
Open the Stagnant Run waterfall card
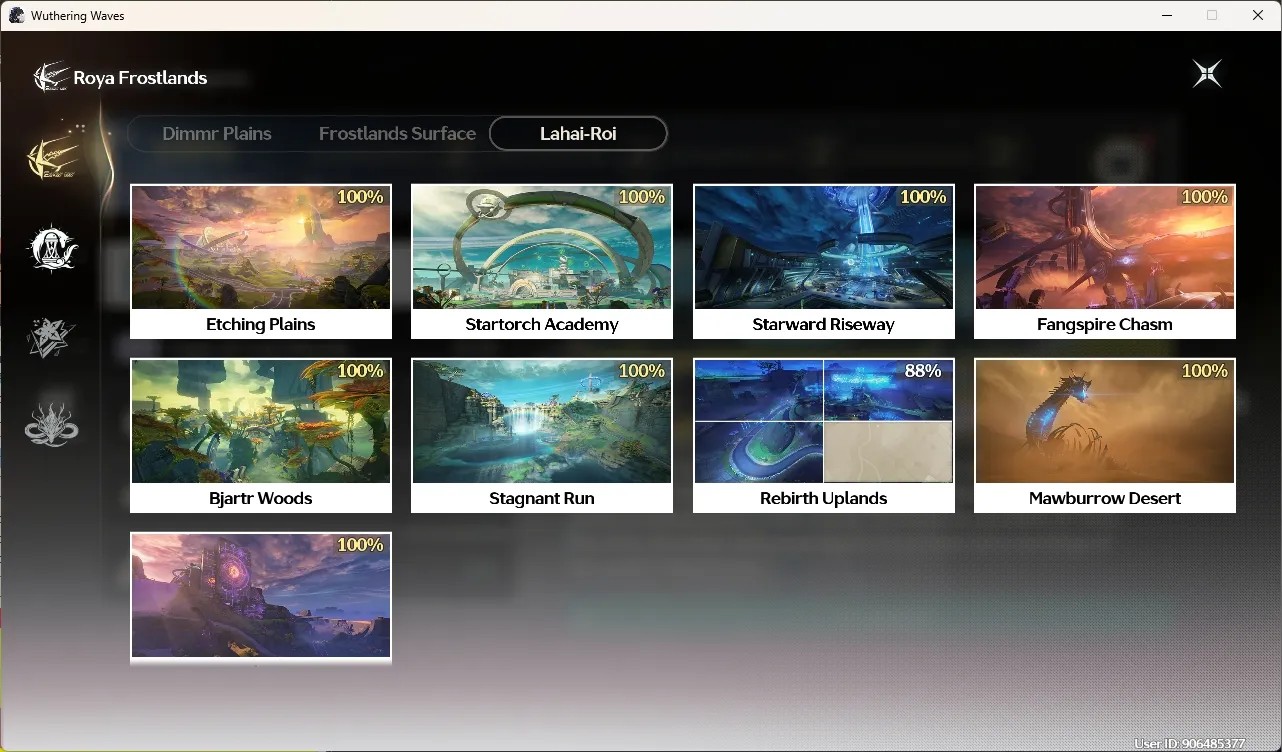click(x=542, y=435)
